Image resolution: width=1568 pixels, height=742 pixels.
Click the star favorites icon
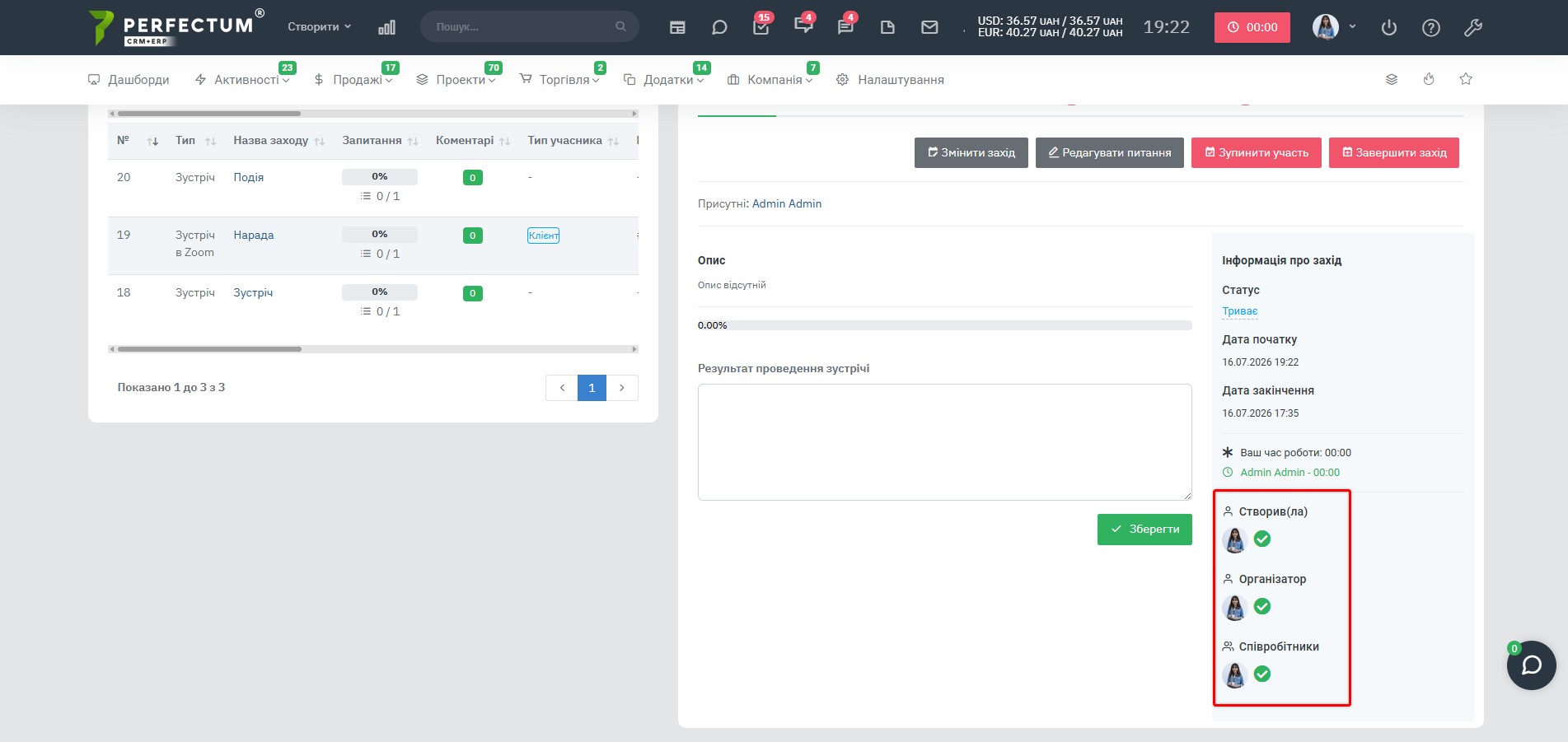pyautogui.click(x=1466, y=79)
